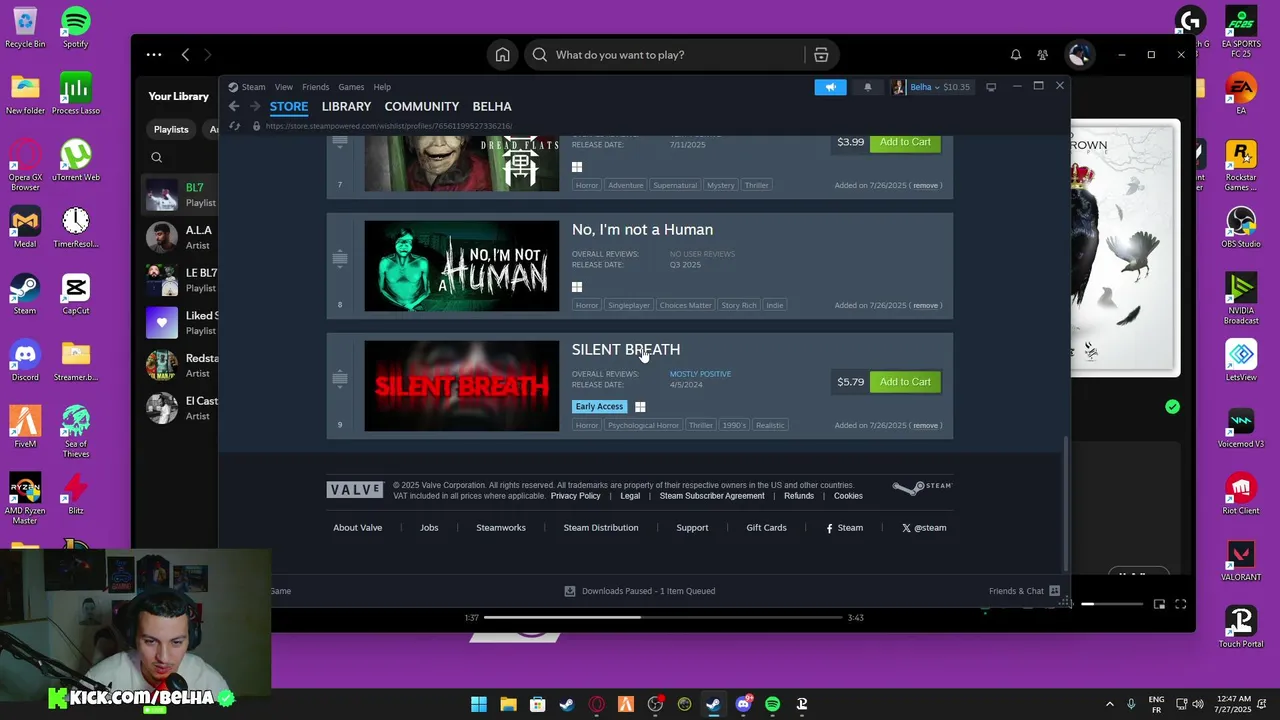Open Friends & Chat in Steam
The image size is (1280, 720).
[x=1024, y=591]
